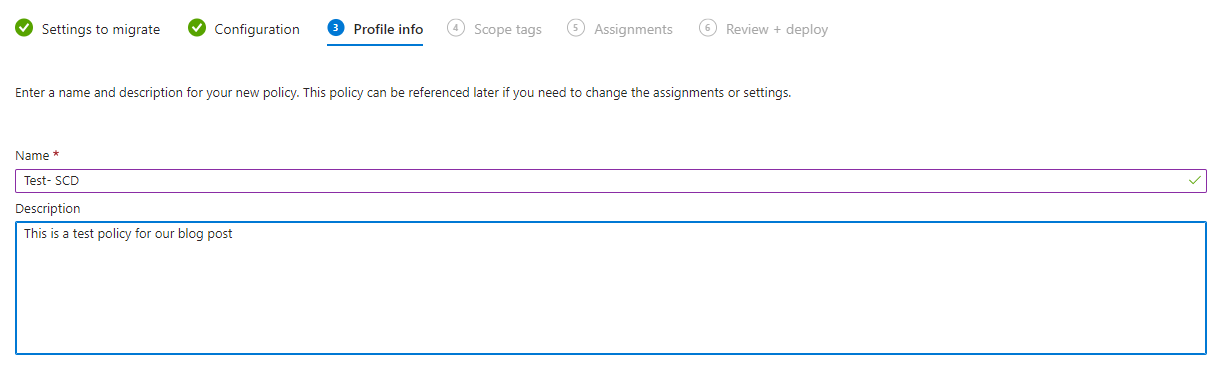Screen dimensions: 1218x367
Task: Click inside the Description text area
Action: pos(611,287)
